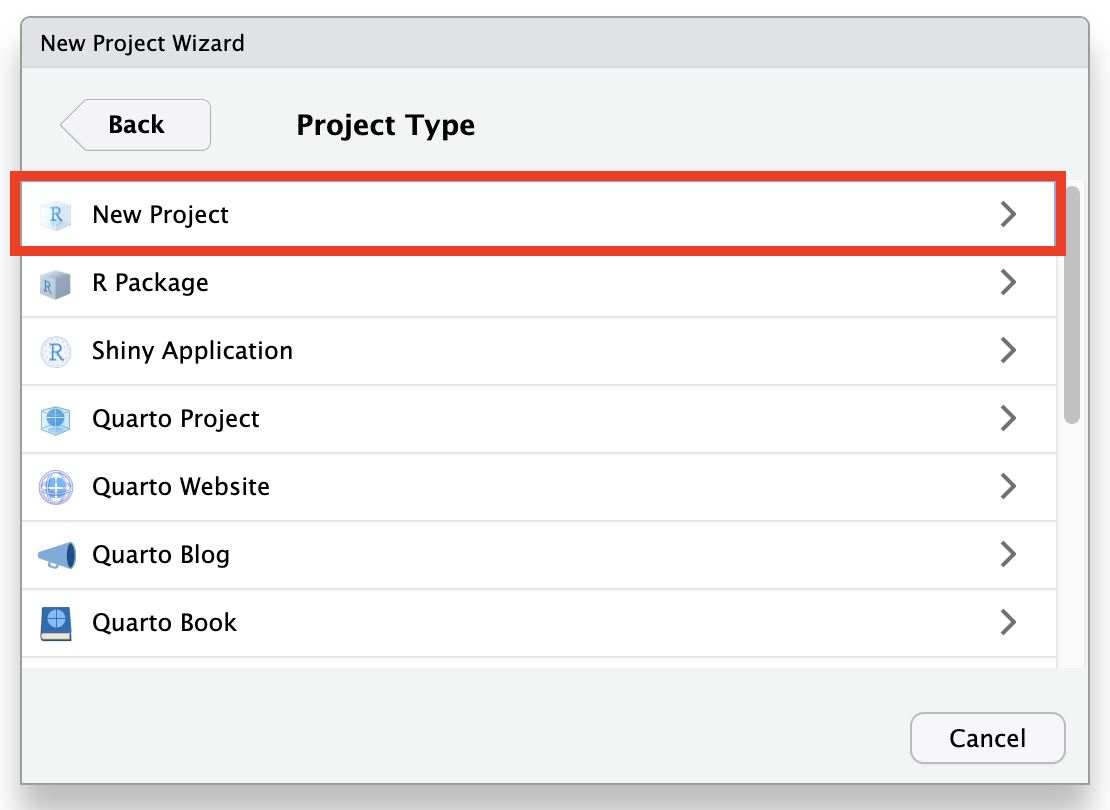This screenshot has height=810, width=1110.
Task: Click the Quarto Website globe icon
Action: pos(56,487)
